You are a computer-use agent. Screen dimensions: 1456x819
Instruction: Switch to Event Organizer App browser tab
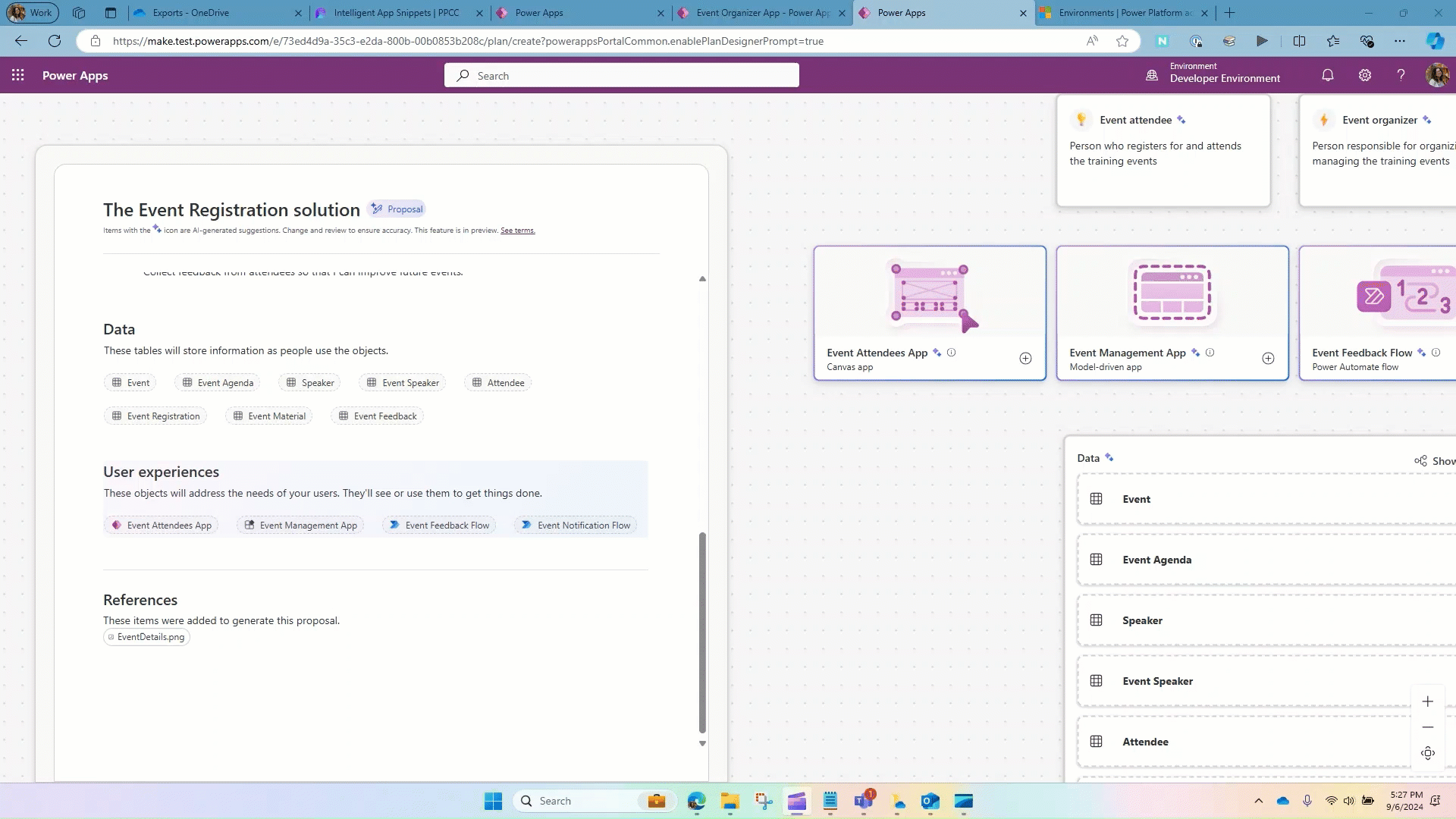(762, 13)
